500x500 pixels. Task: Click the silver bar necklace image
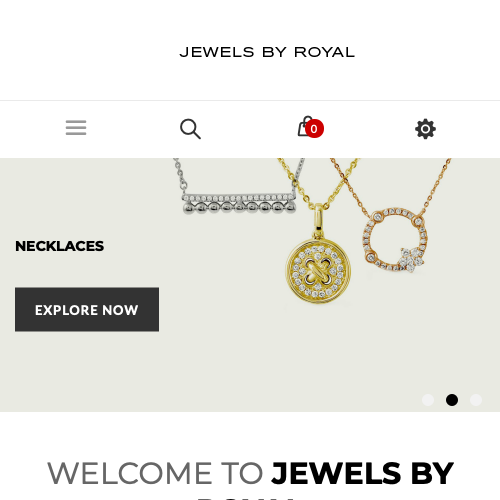[239, 203]
